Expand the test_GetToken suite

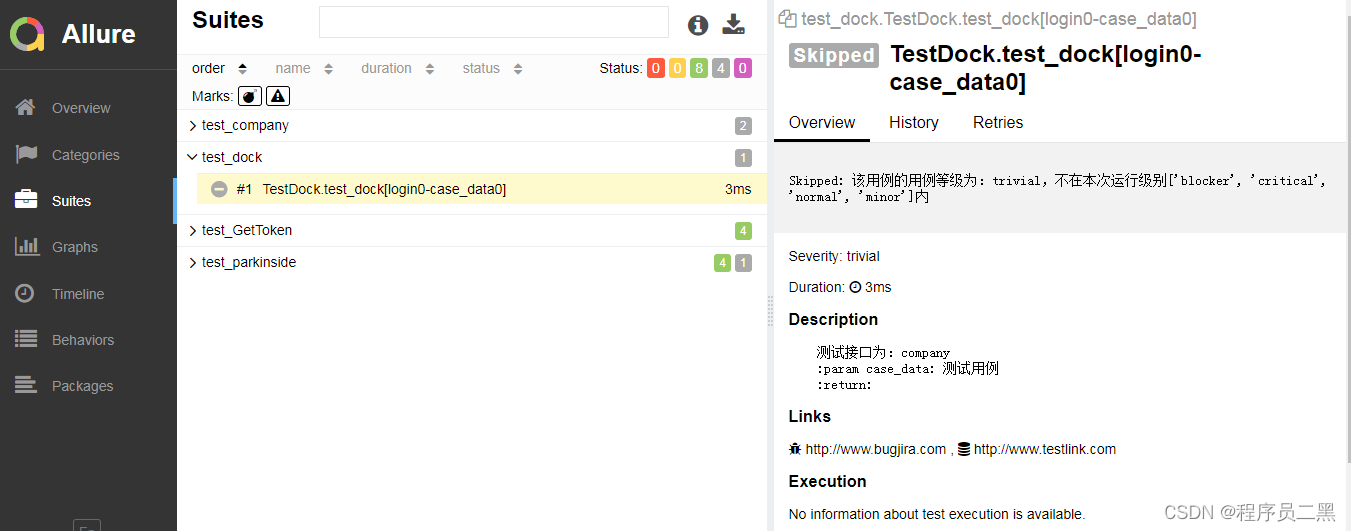click(x=193, y=230)
